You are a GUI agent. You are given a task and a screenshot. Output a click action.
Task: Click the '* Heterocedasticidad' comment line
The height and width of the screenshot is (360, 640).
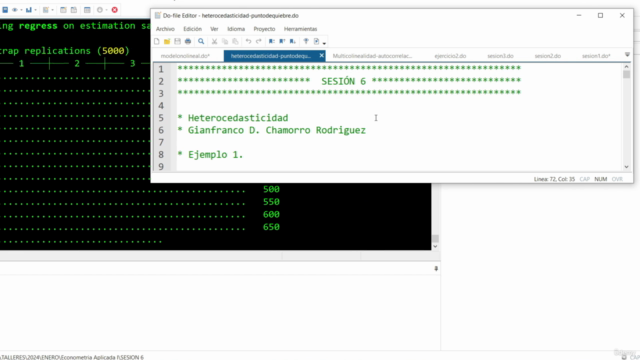233,118
